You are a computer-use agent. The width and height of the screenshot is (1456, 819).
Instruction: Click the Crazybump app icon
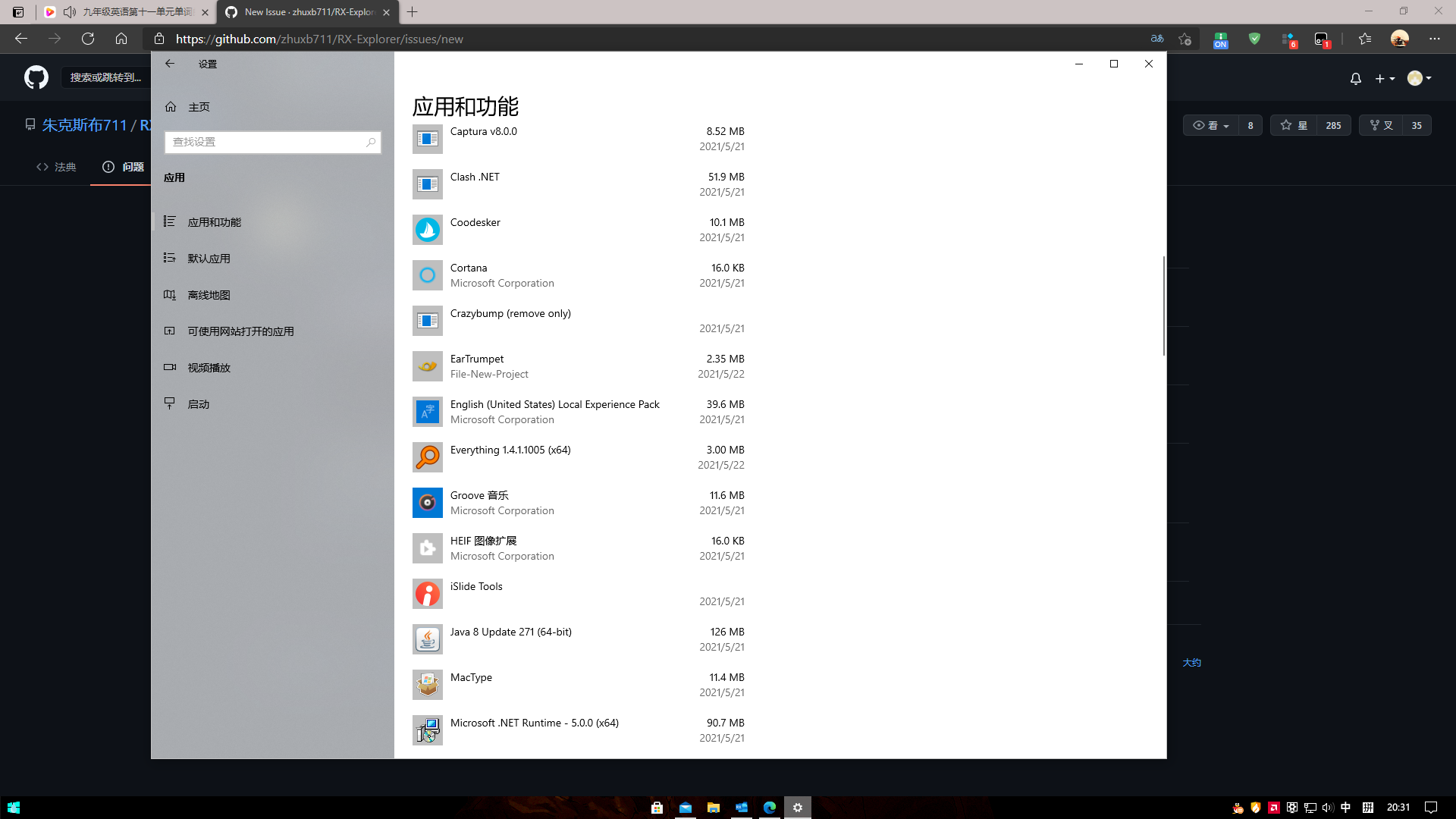[x=428, y=321]
